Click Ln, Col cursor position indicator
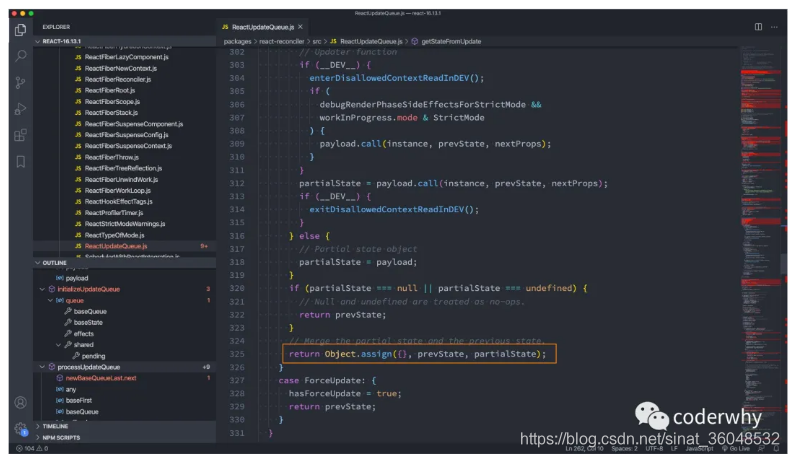790x458 pixels. [x=584, y=448]
